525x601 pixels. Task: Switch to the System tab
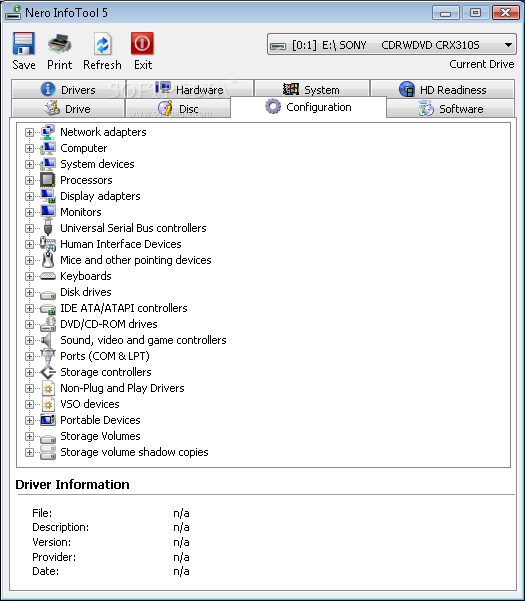312,89
